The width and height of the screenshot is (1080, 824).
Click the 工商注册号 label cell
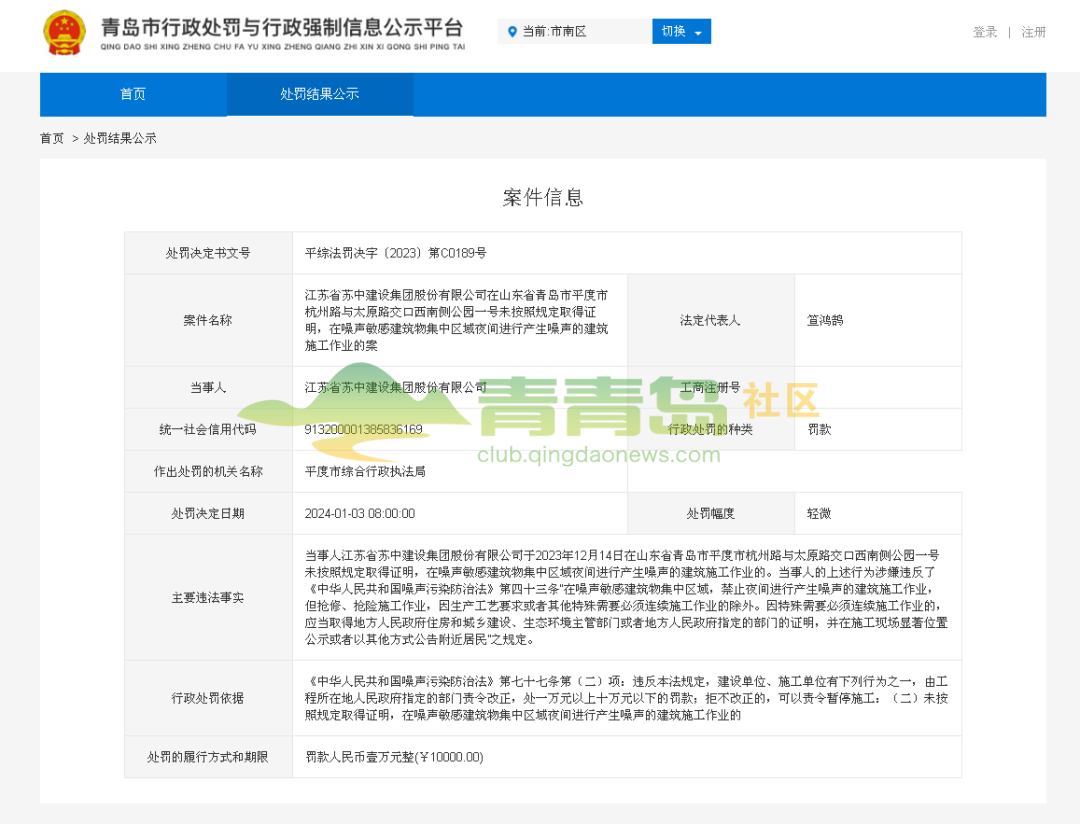[710, 387]
